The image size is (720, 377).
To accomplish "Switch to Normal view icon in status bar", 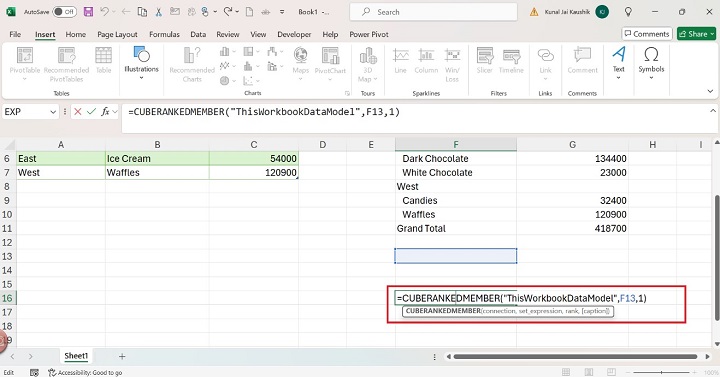I will click(566, 372).
